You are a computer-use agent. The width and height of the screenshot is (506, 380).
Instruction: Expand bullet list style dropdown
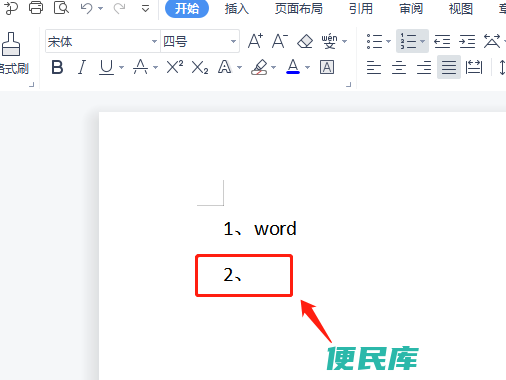tap(388, 42)
